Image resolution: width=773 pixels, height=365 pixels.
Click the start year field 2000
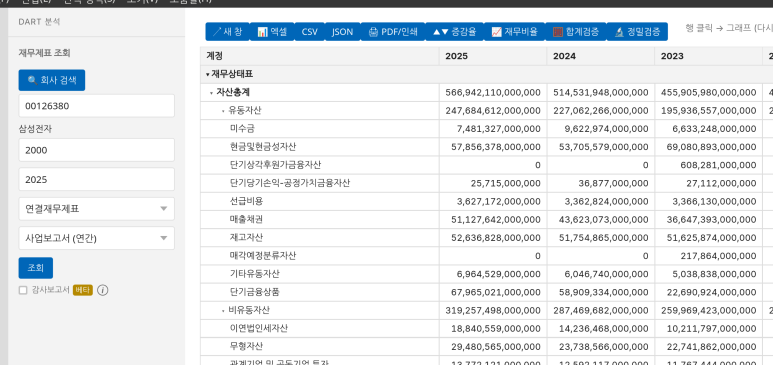tap(97, 150)
